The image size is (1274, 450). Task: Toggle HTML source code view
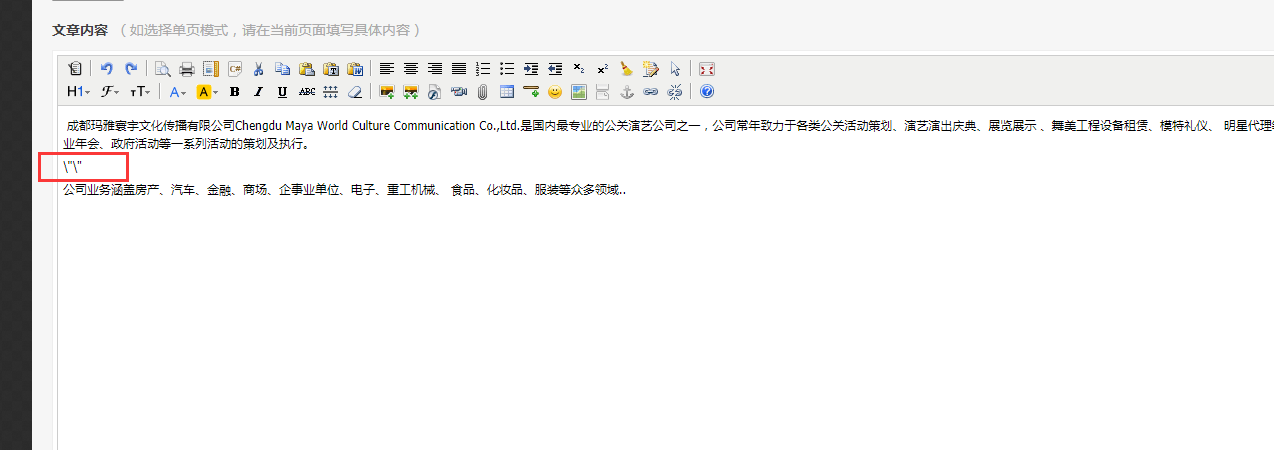(75, 69)
